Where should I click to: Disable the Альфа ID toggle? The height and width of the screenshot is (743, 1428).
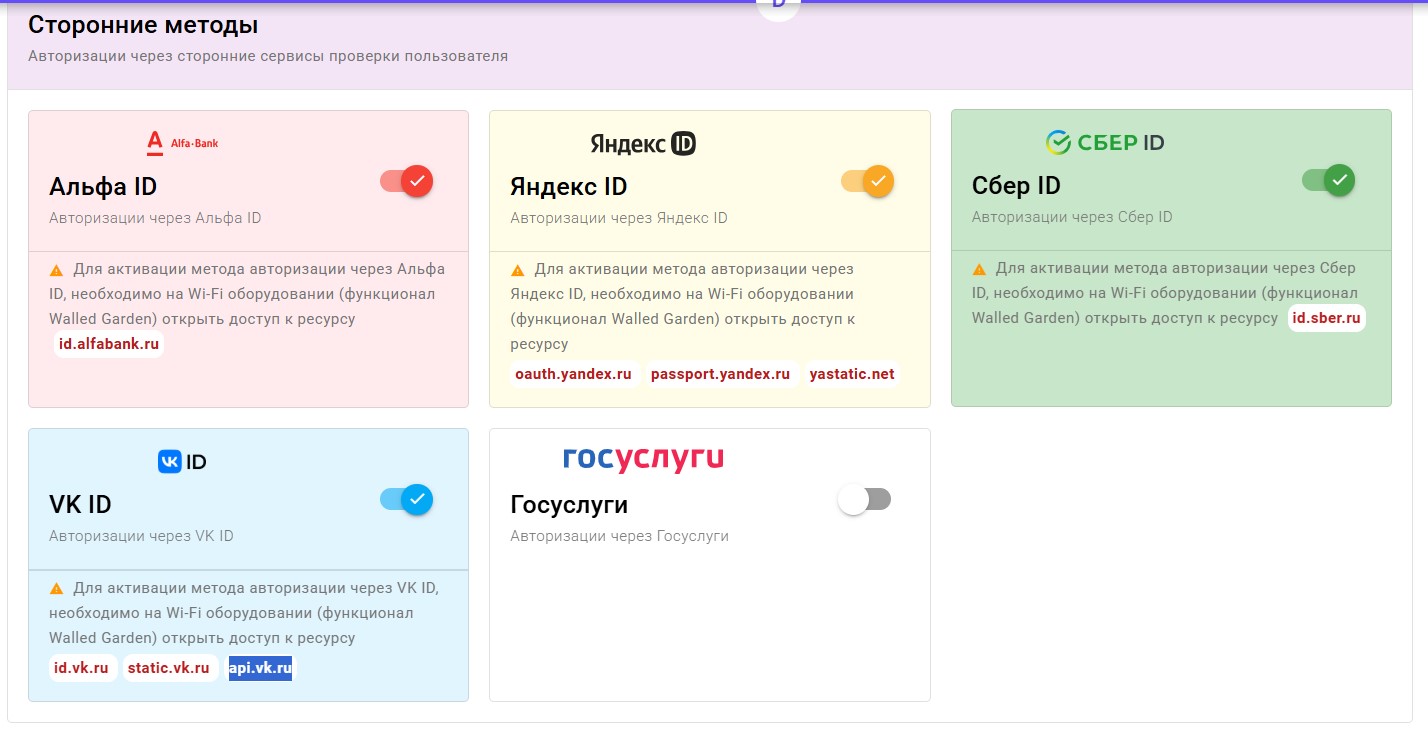[x=406, y=181]
